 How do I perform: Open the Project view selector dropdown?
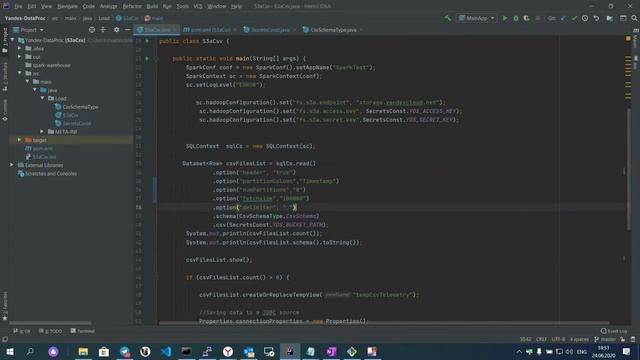coord(29,30)
